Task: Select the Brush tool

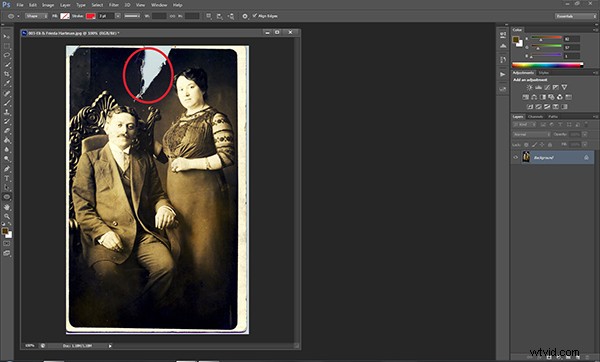Action: pos(7,103)
